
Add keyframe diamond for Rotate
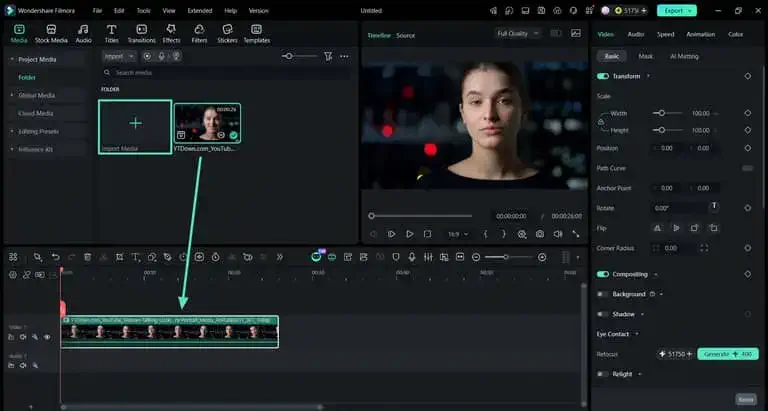pyautogui.click(x=747, y=208)
